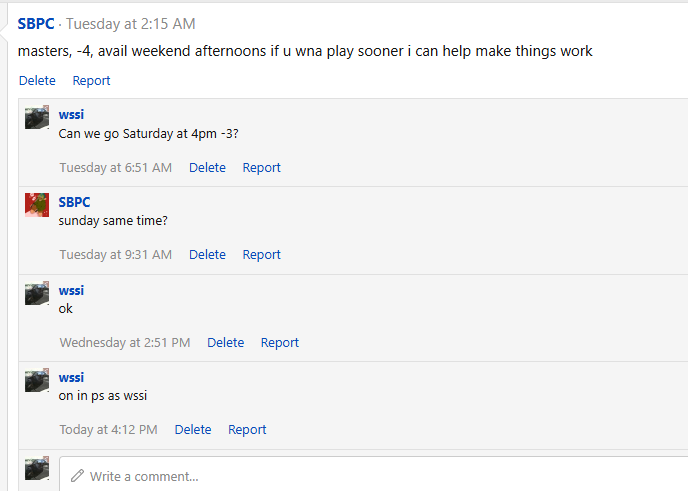The image size is (688, 491).
Task: Open SBPC's profile from post header
Action: pyautogui.click(x=36, y=23)
